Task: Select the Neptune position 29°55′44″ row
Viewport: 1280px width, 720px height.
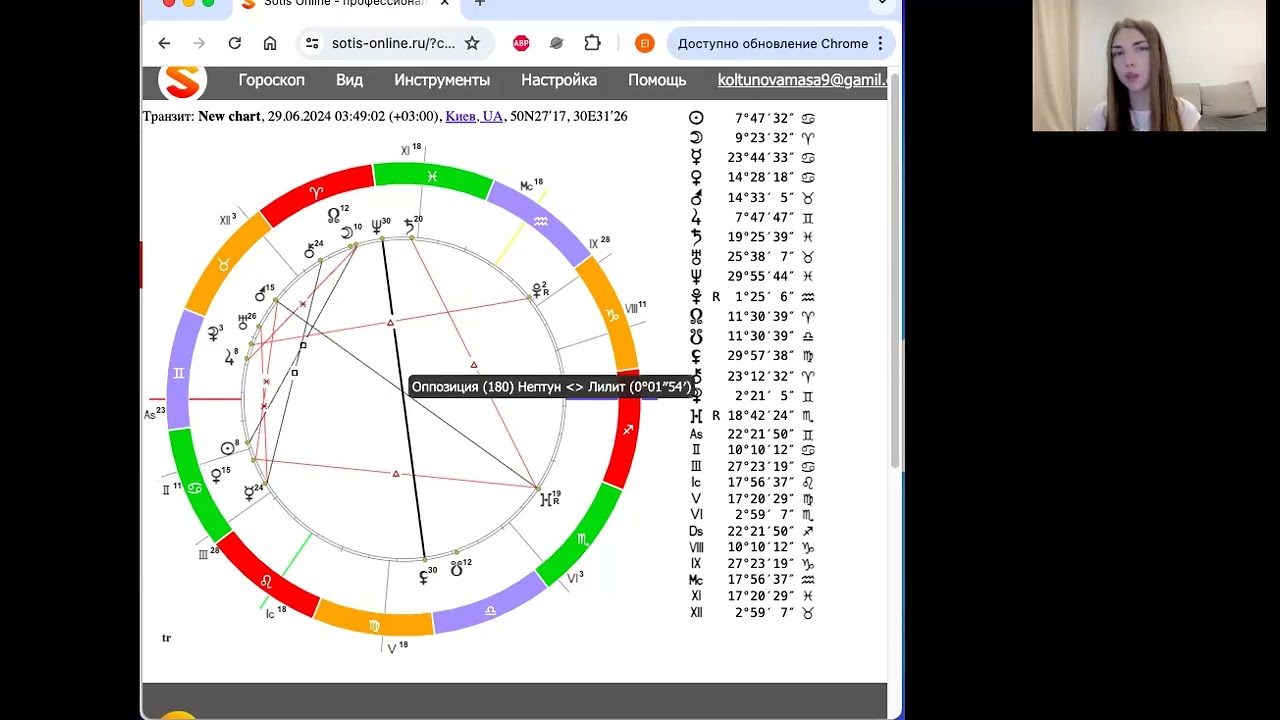Action: click(752, 276)
